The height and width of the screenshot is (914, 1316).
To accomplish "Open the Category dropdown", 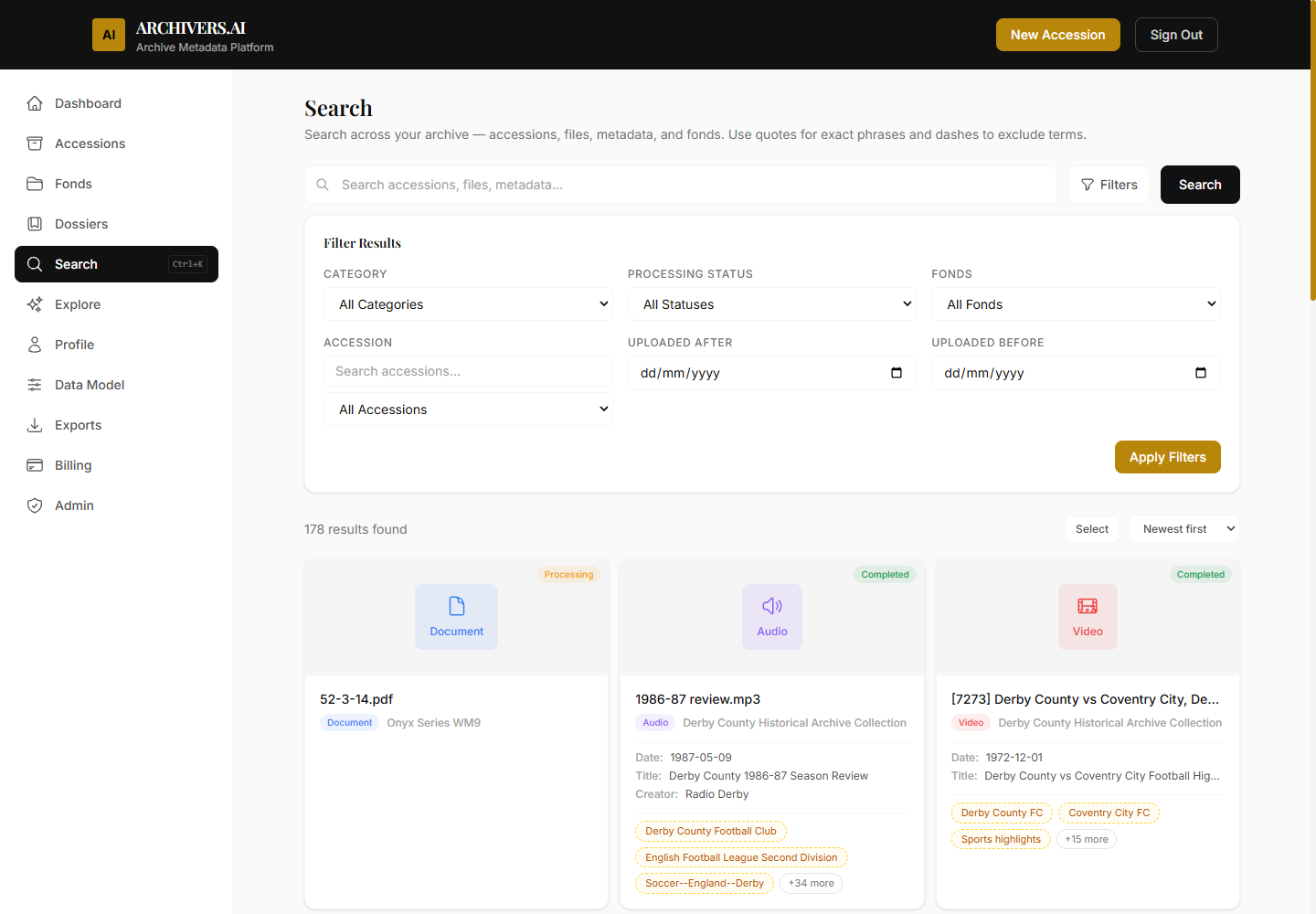I will [x=468, y=304].
